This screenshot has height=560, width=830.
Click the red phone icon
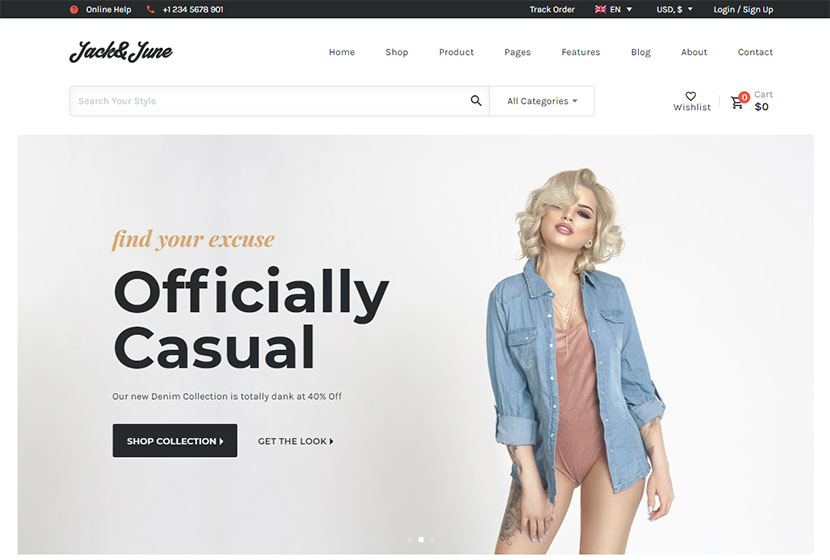[150, 10]
